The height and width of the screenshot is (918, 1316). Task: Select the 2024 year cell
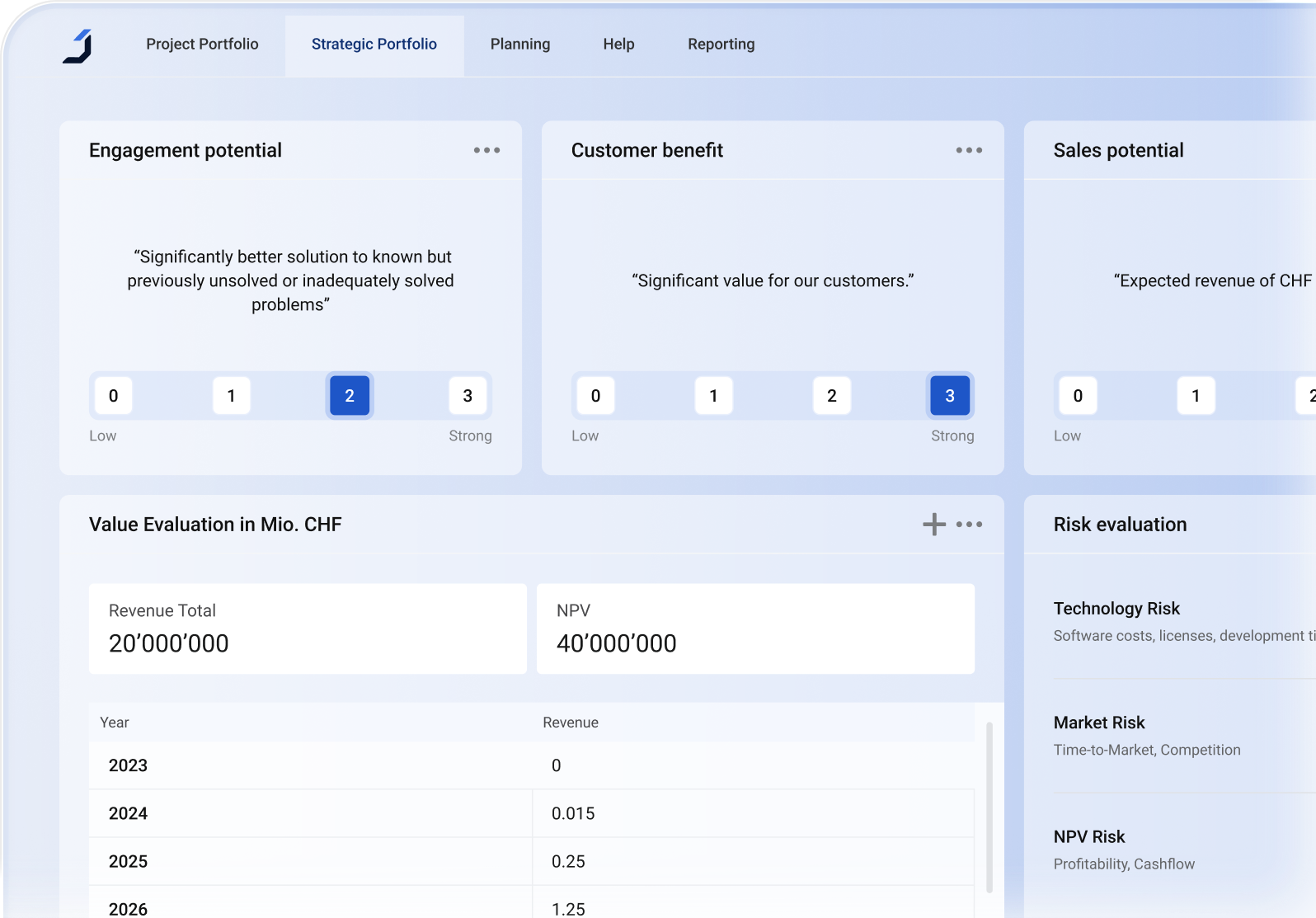point(311,813)
